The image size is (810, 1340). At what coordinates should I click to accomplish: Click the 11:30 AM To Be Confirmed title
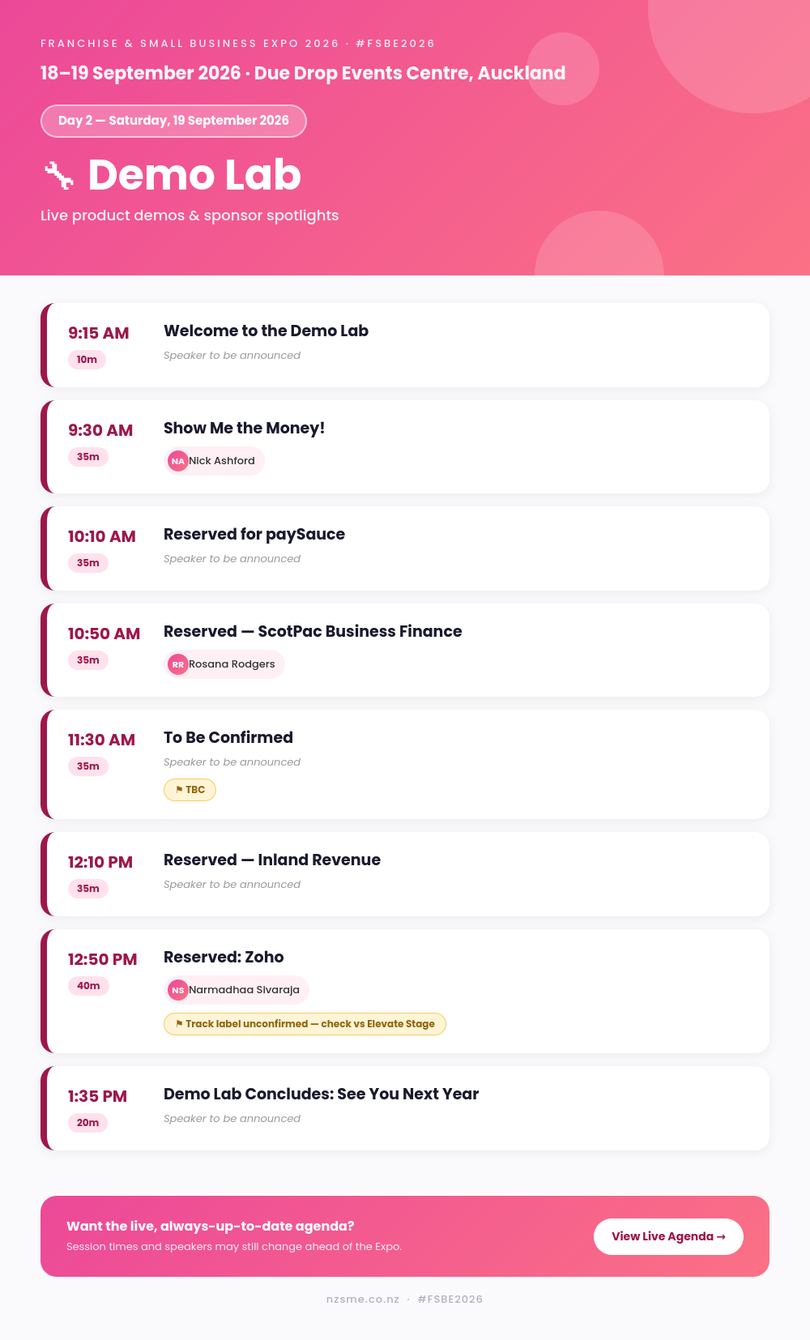pyautogui.click(x=228, y=738)
